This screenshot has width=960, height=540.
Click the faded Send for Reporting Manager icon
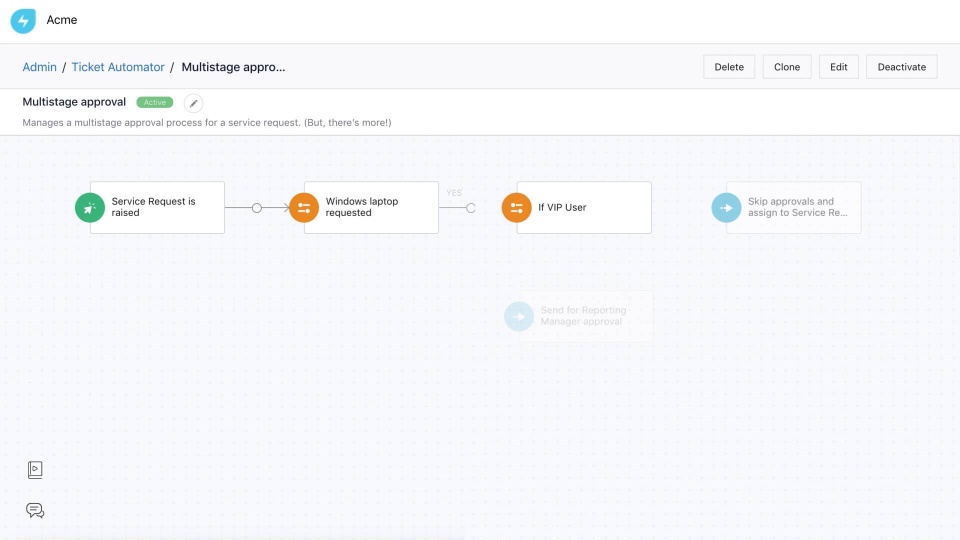[519, 317]
